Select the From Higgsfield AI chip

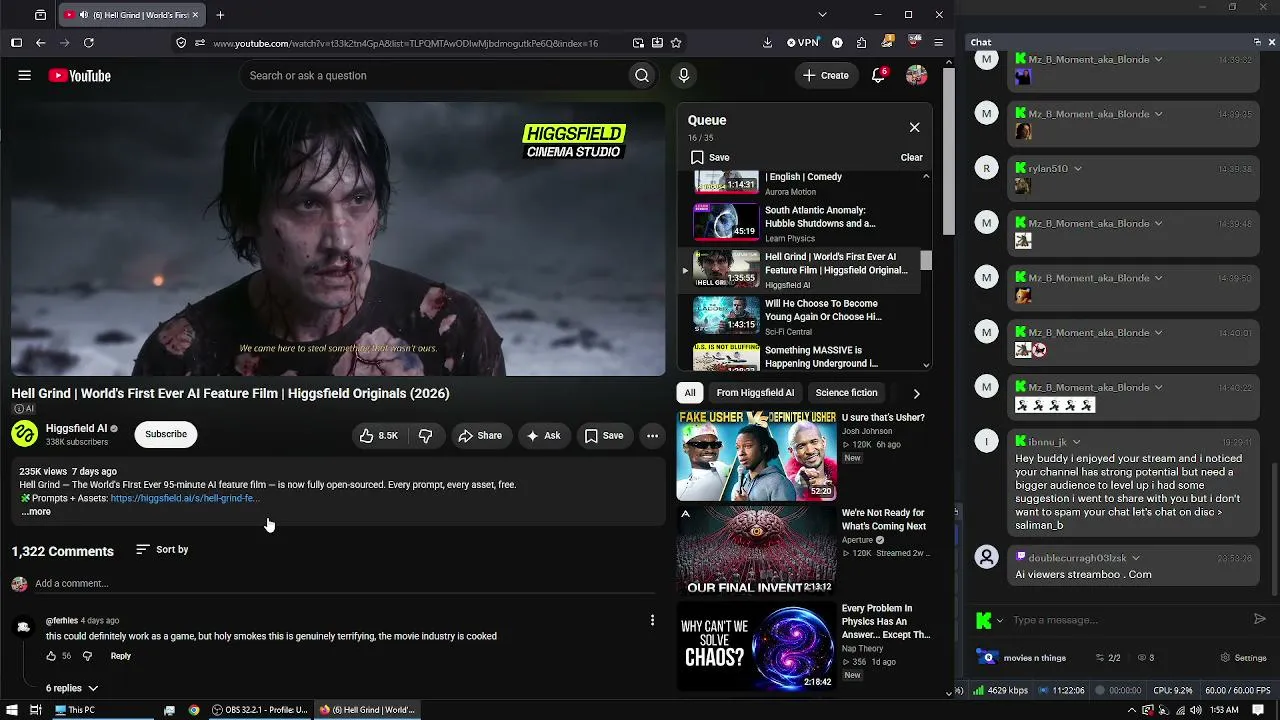click(x=755, y=393)
